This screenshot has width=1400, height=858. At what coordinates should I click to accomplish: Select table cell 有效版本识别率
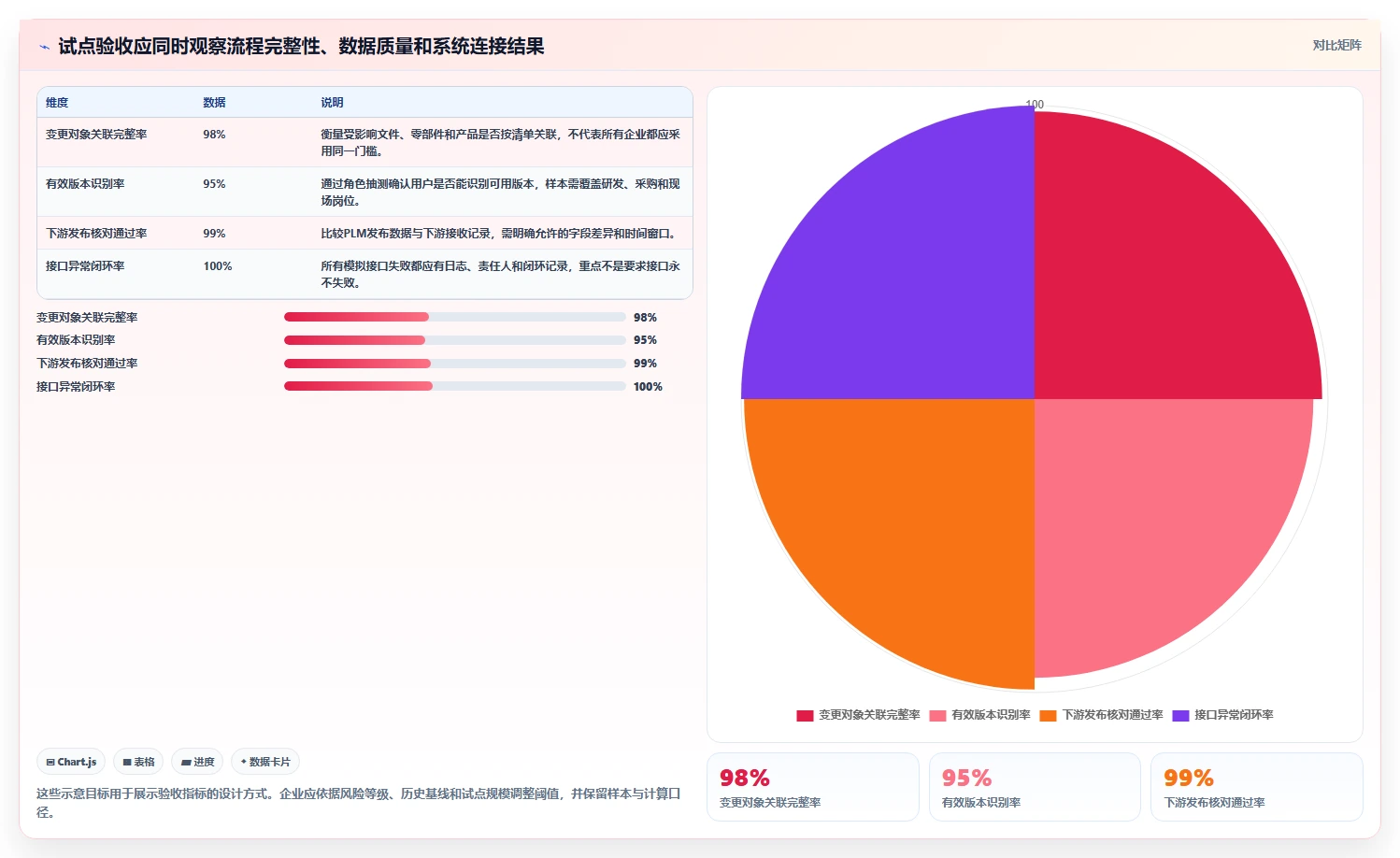tap(85, 184)
